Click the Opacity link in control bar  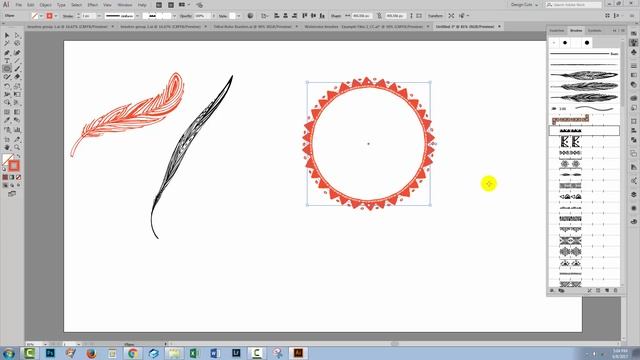pos(186,16)
